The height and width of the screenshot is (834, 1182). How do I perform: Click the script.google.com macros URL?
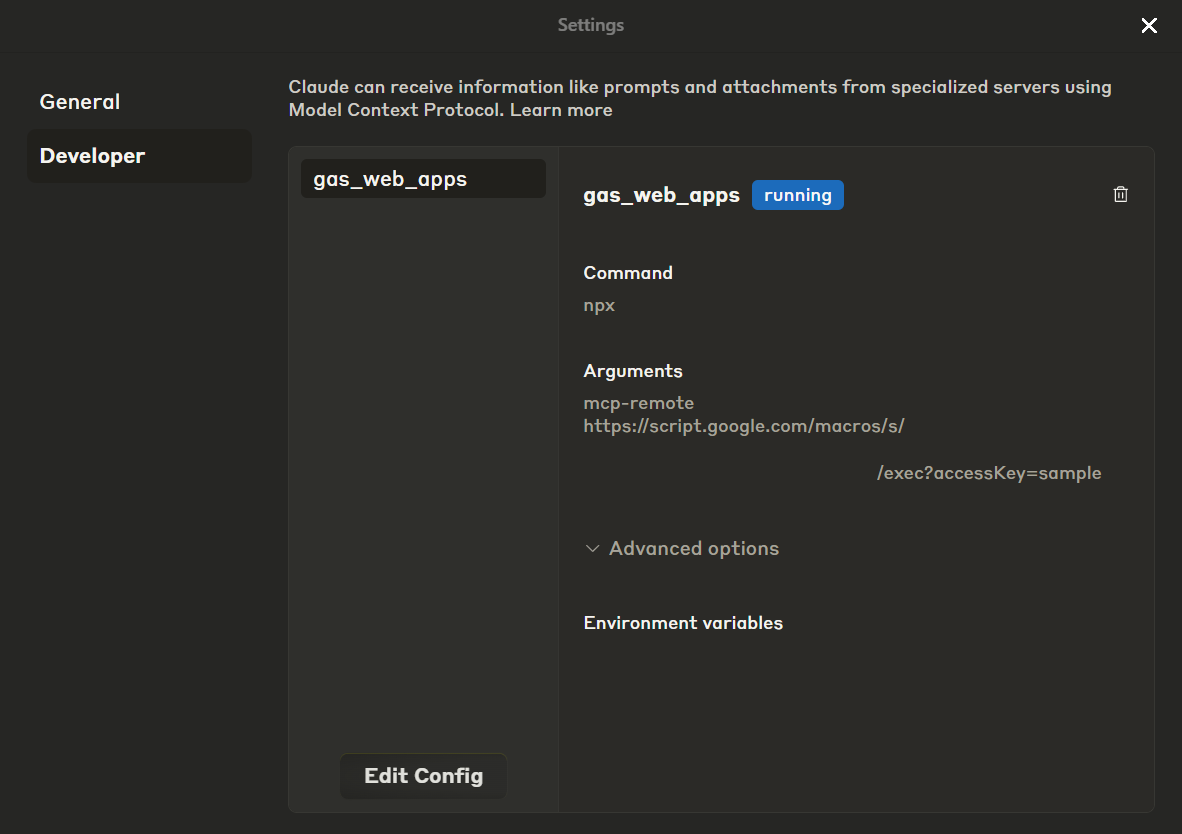pos(744,426)
